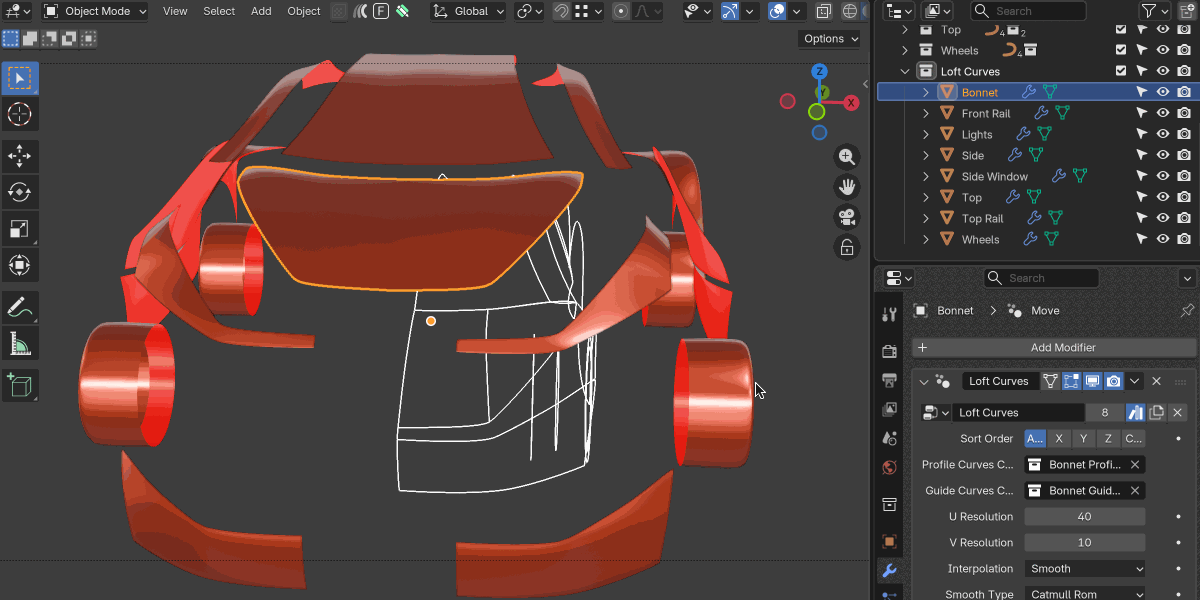The width and height of the screenshot is (1200, 600).
Task: Activate the Rotate tool
Action: point(19,192)
